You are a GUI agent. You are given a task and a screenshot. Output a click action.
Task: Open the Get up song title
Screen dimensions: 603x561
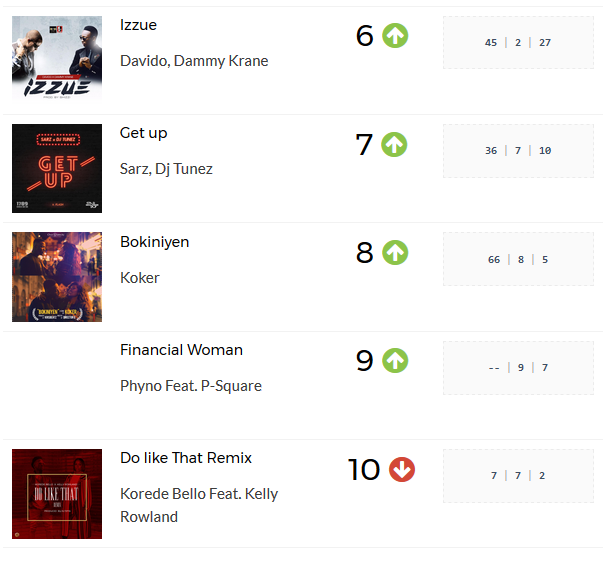tap(143, 133)
